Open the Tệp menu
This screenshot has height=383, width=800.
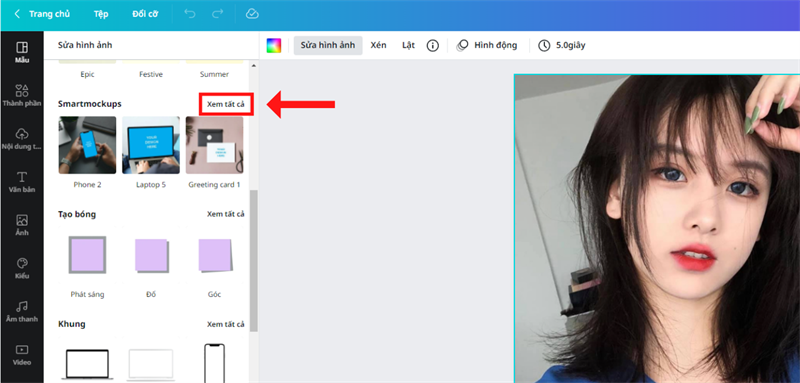101,14
